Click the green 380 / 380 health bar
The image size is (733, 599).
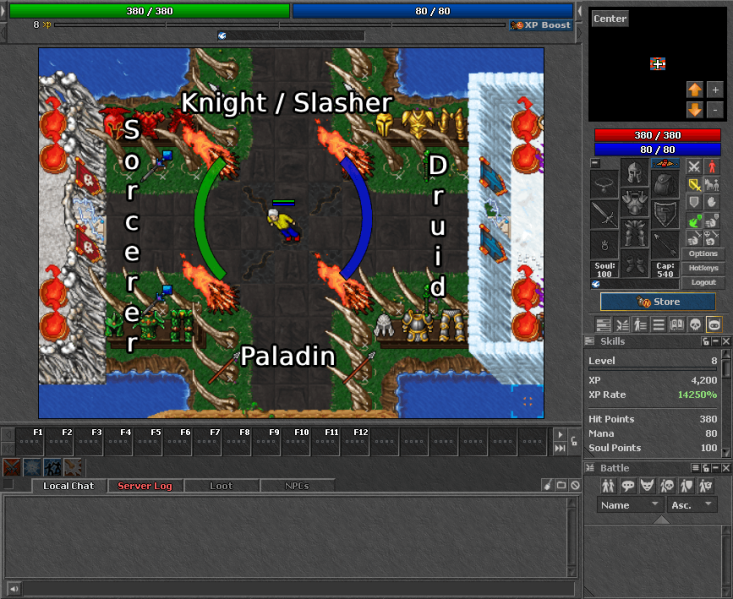click(x=150, y=11)
